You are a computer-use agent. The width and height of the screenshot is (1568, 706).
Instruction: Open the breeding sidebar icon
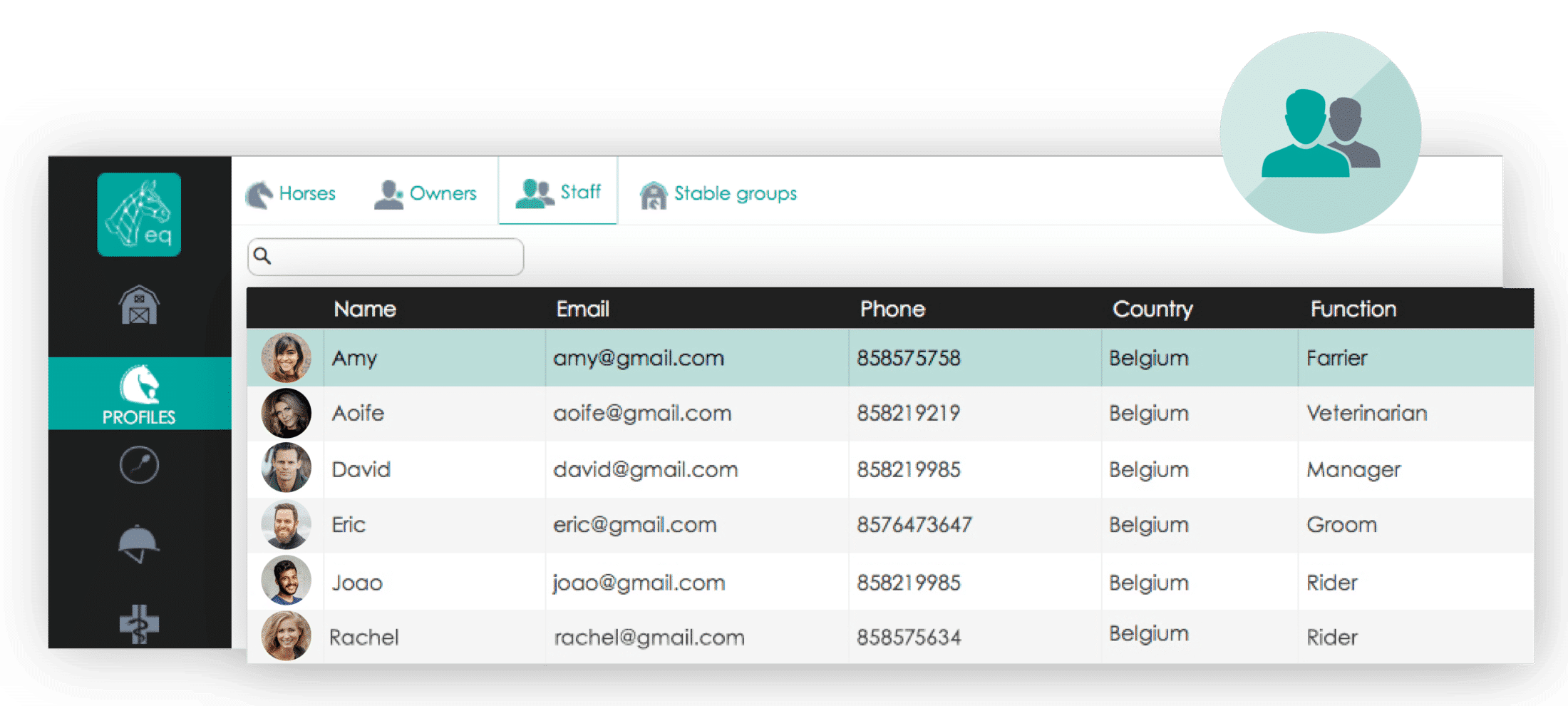pos(139,465)
